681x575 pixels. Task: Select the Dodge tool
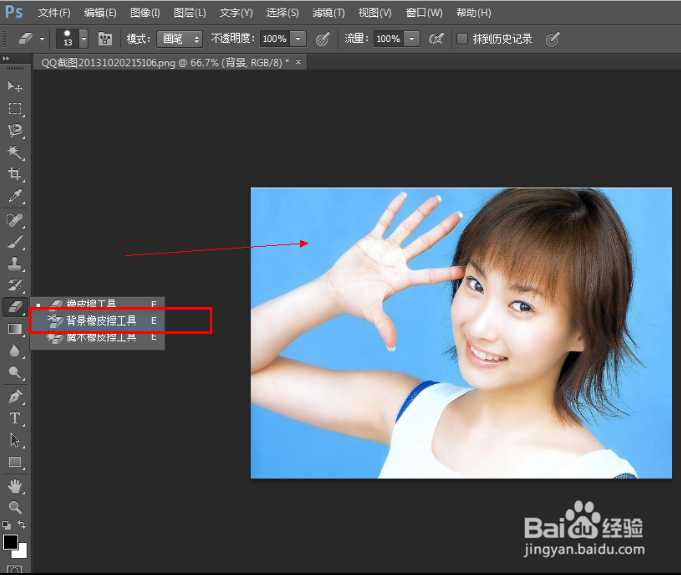tap(15, 373)
